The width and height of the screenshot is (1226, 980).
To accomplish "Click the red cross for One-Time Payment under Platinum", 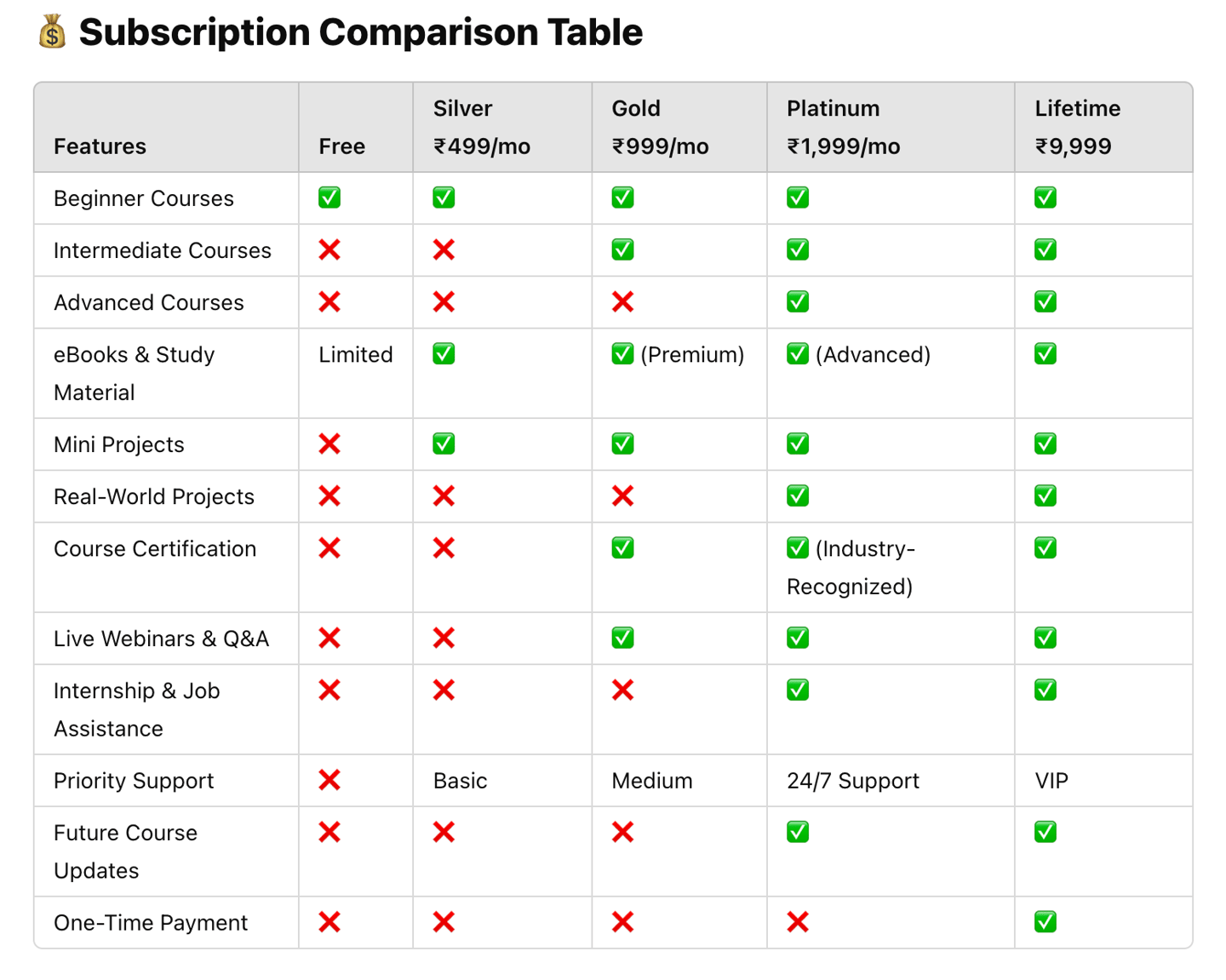I will click(x=798, y=922).
